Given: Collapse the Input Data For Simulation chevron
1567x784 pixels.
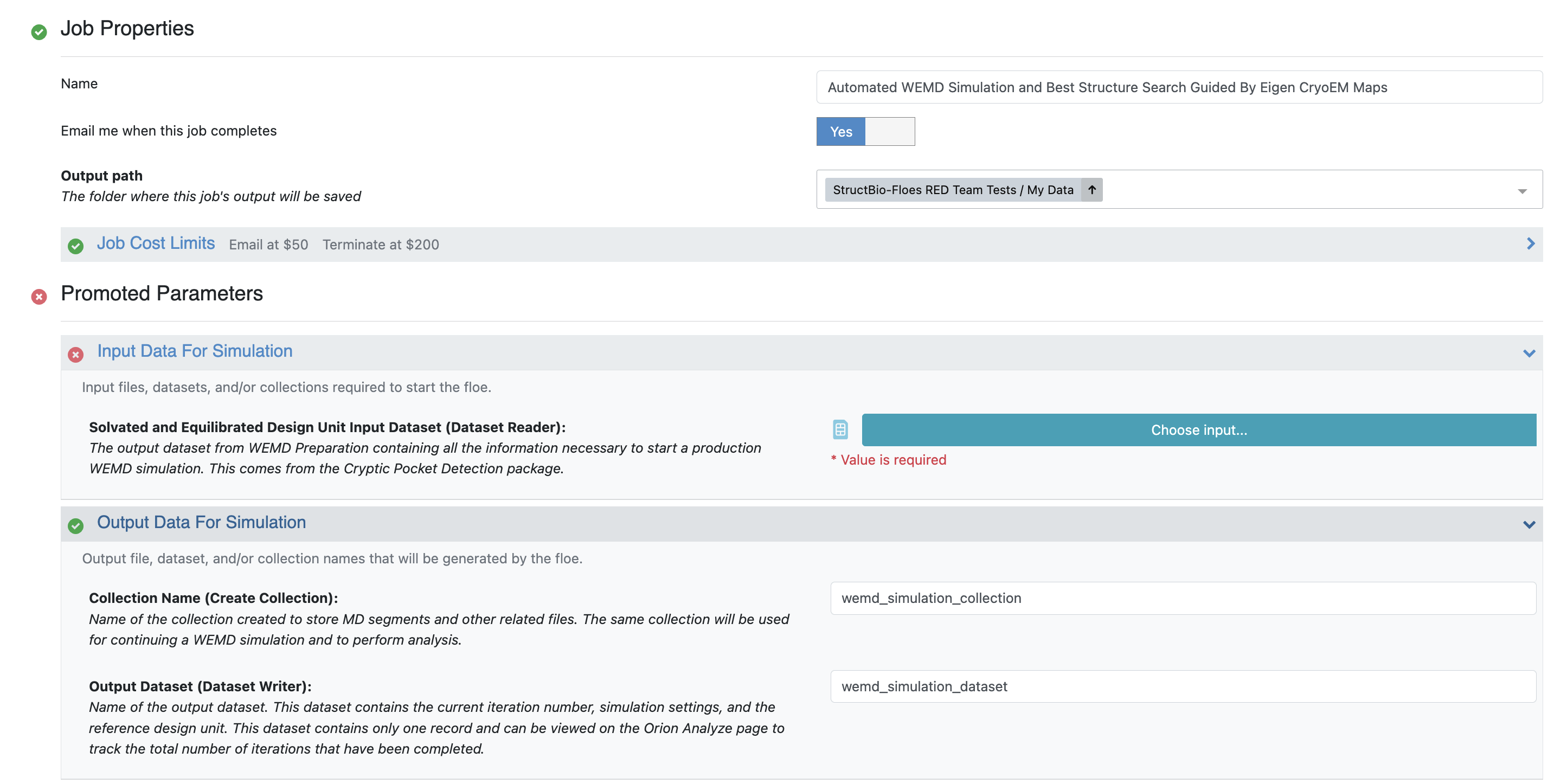Looking at the screenshot, I should point(1529,354).
